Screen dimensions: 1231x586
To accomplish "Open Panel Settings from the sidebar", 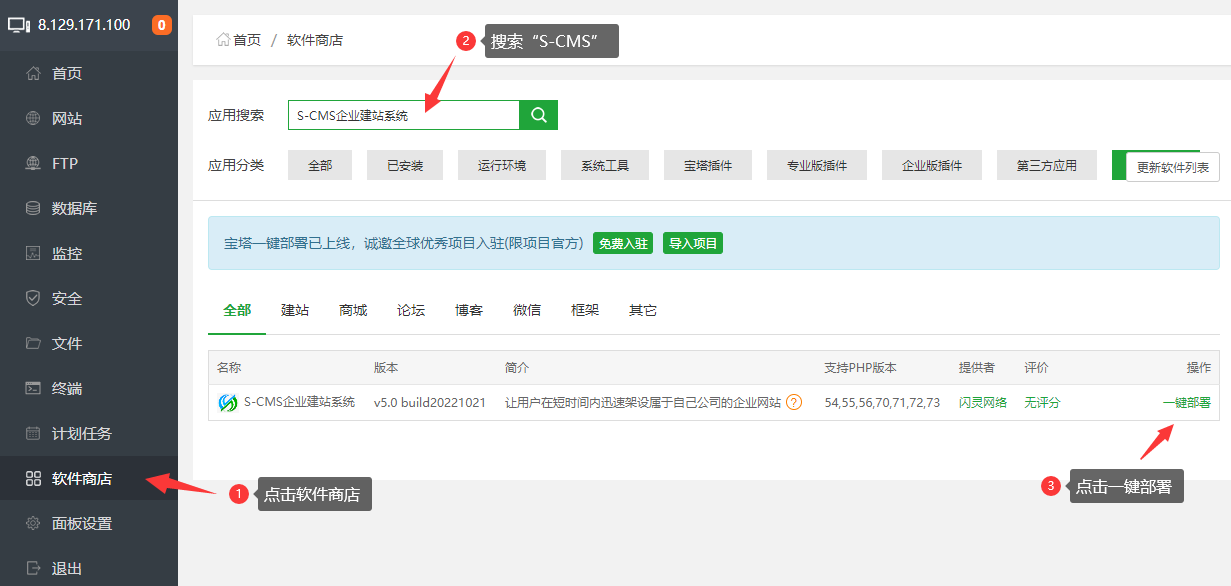I will (x=81, y=523).
